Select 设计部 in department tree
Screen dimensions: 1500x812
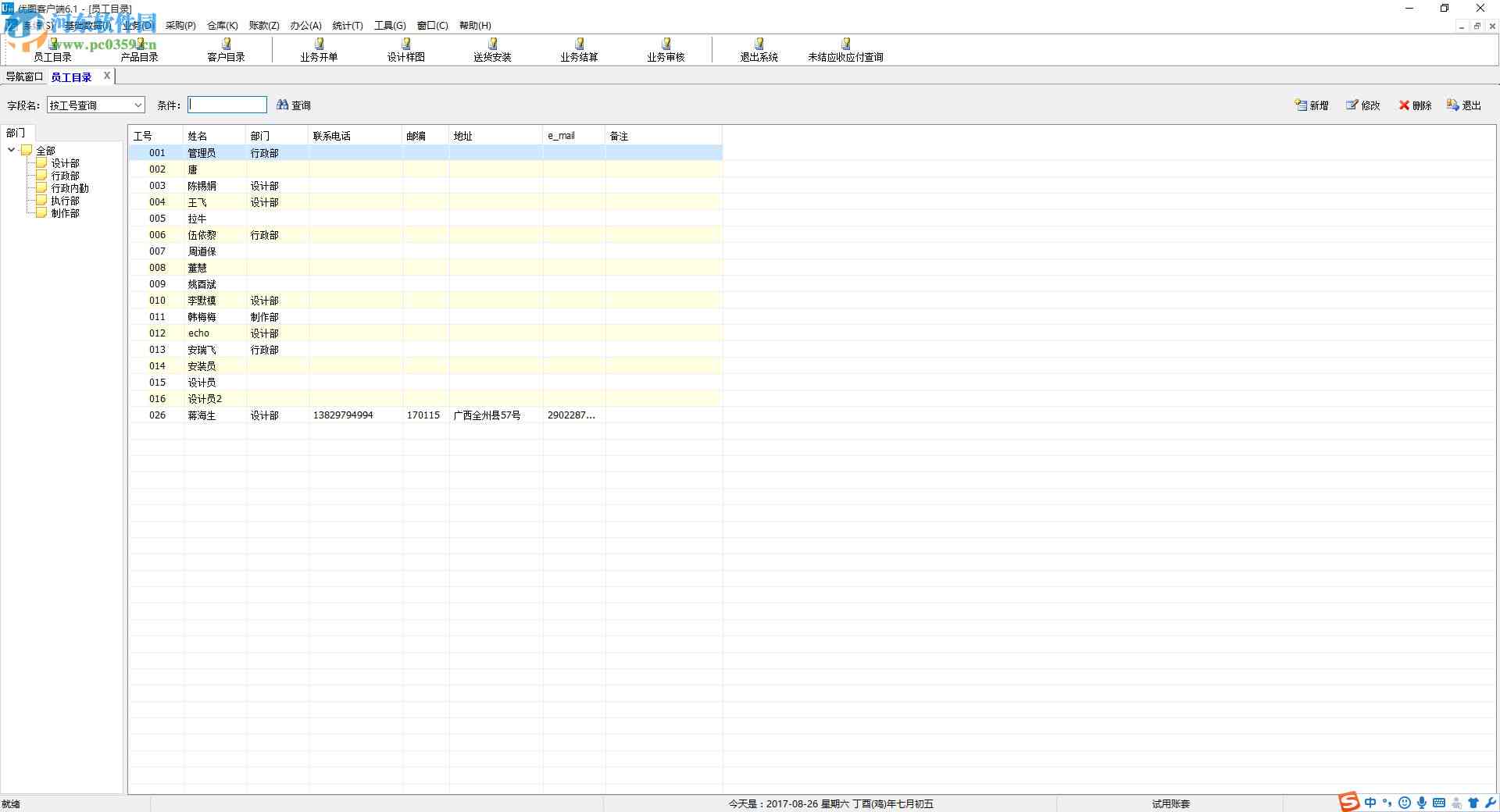[x=65, y=163]
